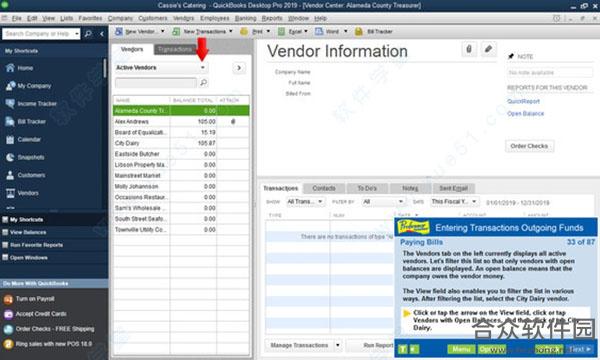Switch to the Transactions tab beside Vendors tab
600x360 pixels.
point(175,49)
